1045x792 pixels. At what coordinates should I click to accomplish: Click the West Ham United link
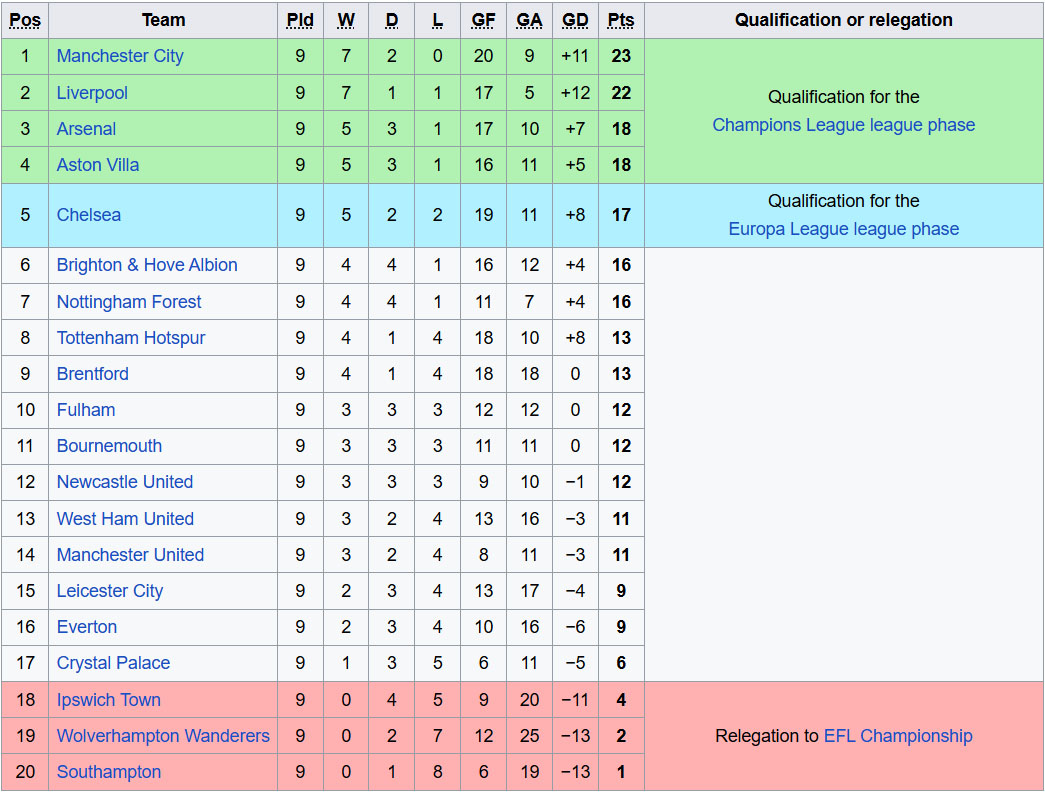click(125, 519)
